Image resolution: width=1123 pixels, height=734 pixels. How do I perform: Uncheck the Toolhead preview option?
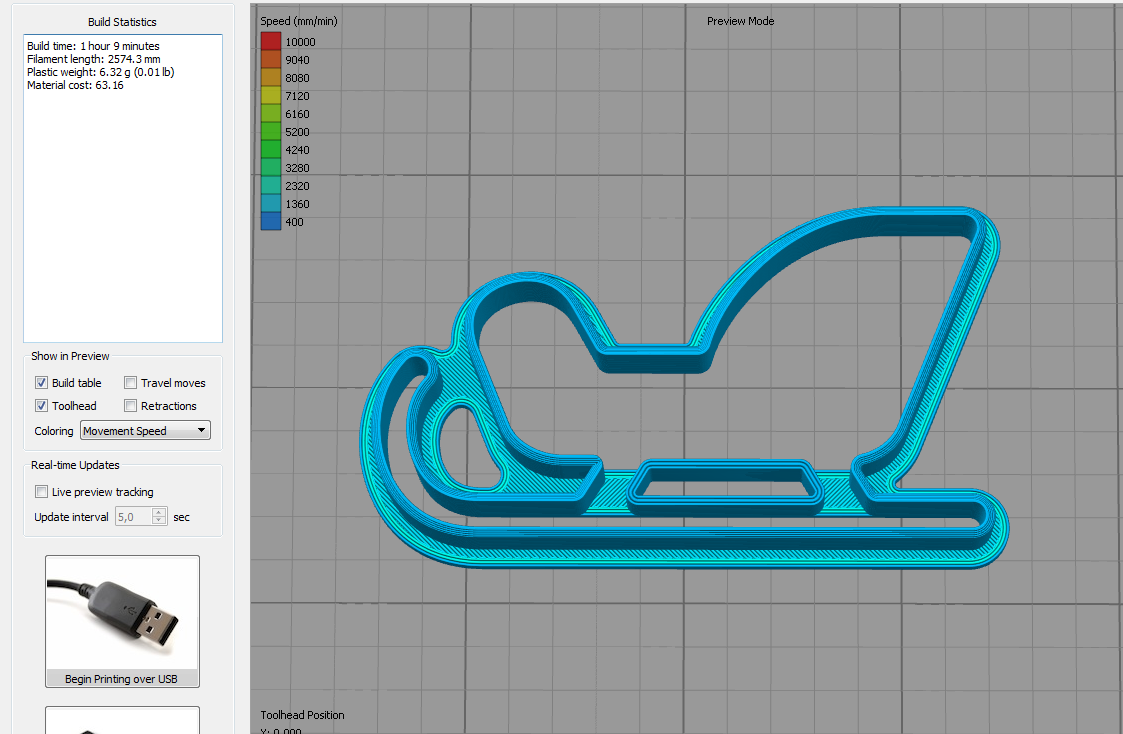[41, 406]
